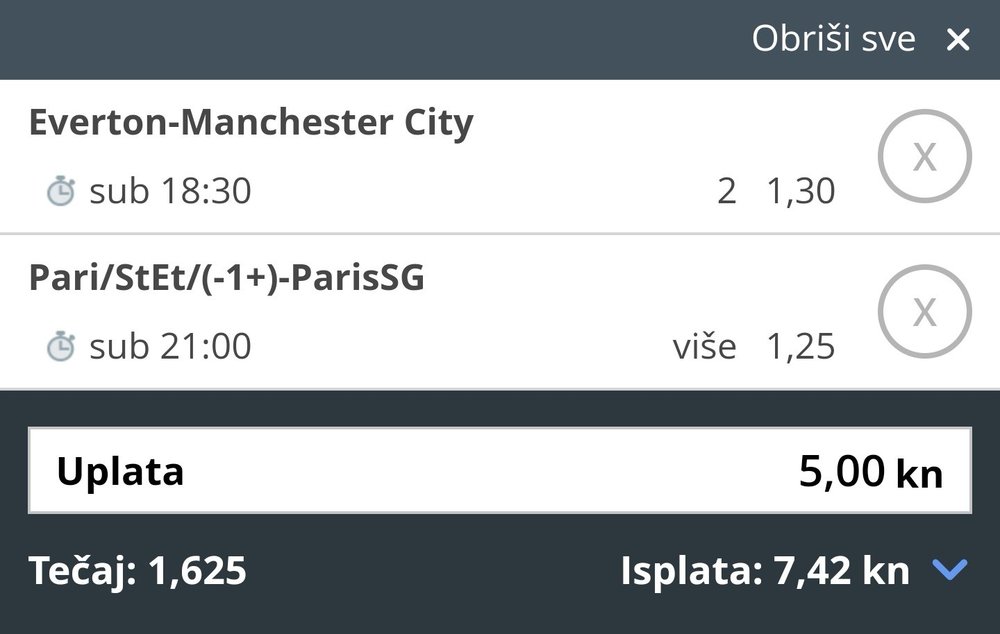The image size is (1000, 634).
Task: Click the Uplata label
Action: pos(120,472)
